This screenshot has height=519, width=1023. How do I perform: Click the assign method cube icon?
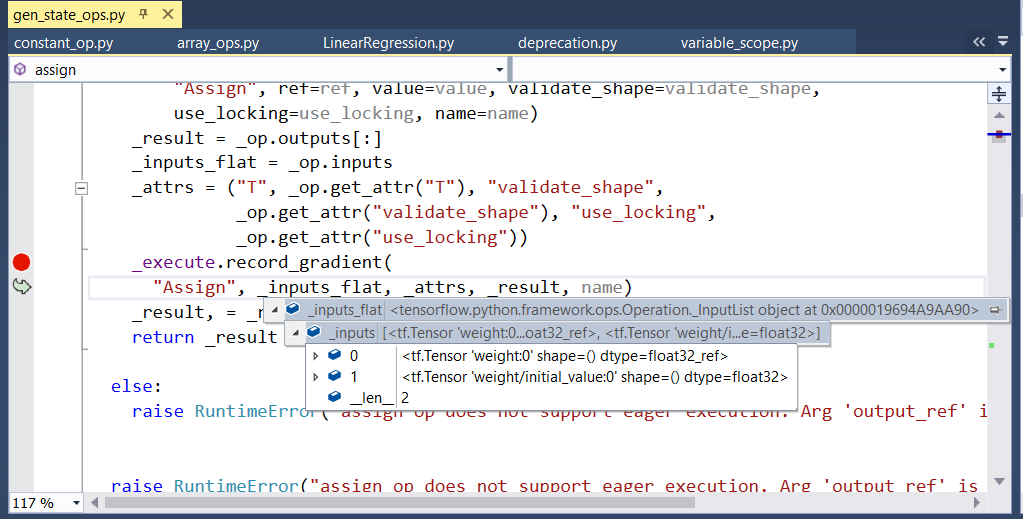(x=20, y=69)
